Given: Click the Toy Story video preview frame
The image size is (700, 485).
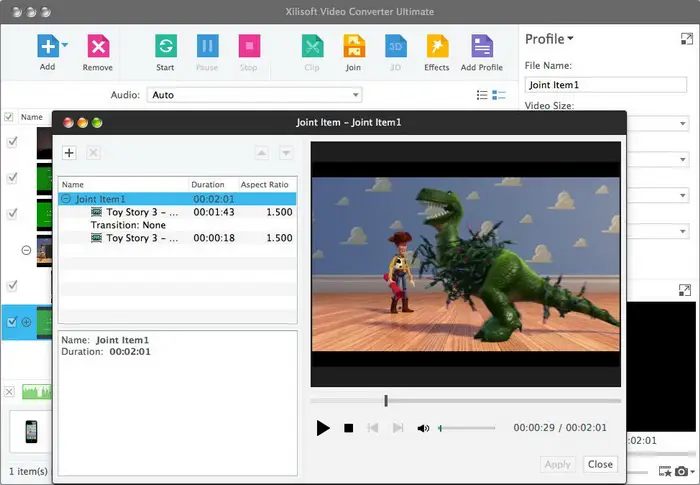Looking at the screenshot, I should 466,264.
